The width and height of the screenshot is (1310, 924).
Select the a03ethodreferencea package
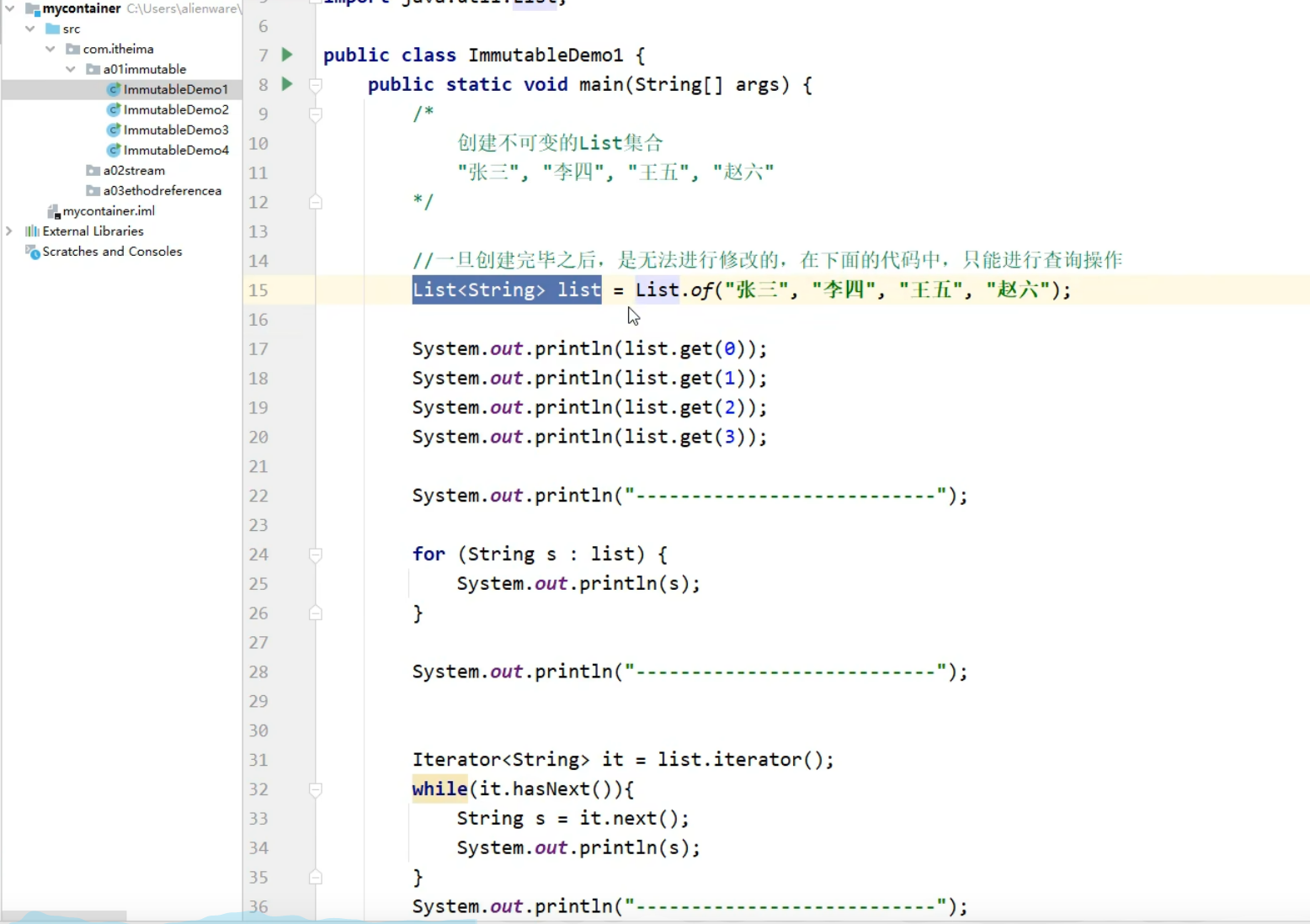(160, 190)
